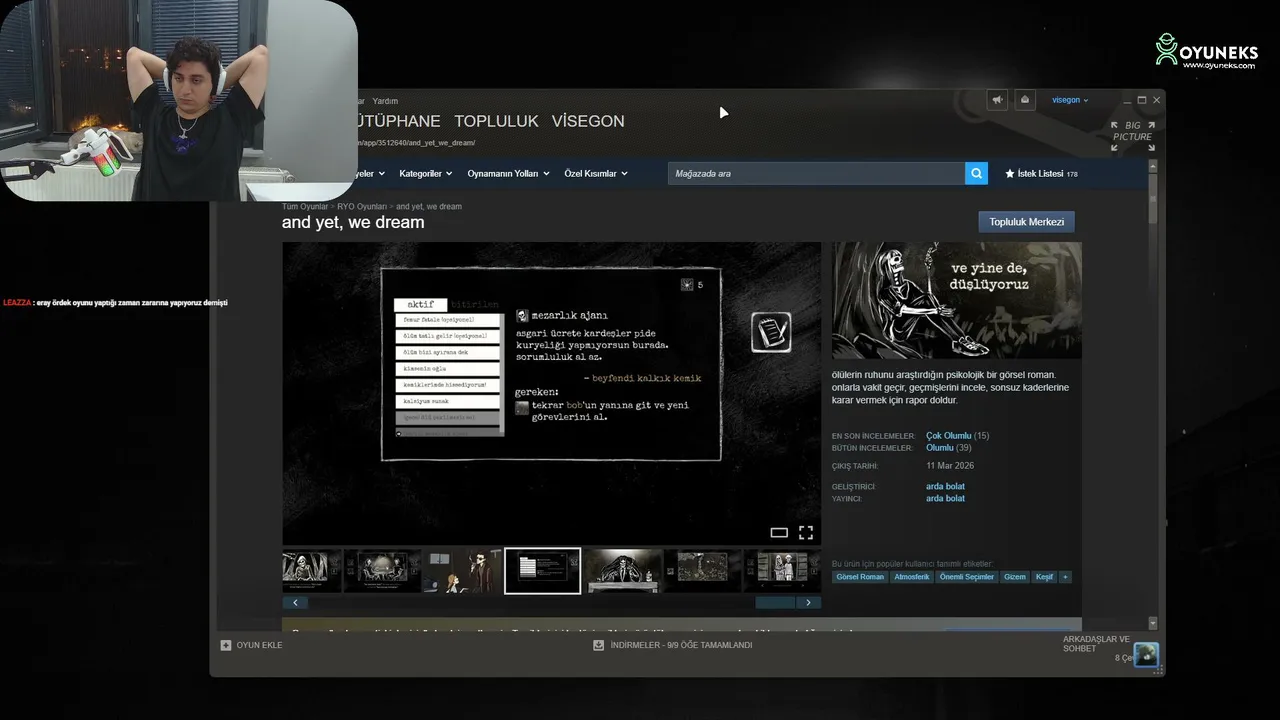The height and width of the screenshot is (720, 1280).
Task: Click the page scrollbar down arrow
Action: click(1153, 623)
